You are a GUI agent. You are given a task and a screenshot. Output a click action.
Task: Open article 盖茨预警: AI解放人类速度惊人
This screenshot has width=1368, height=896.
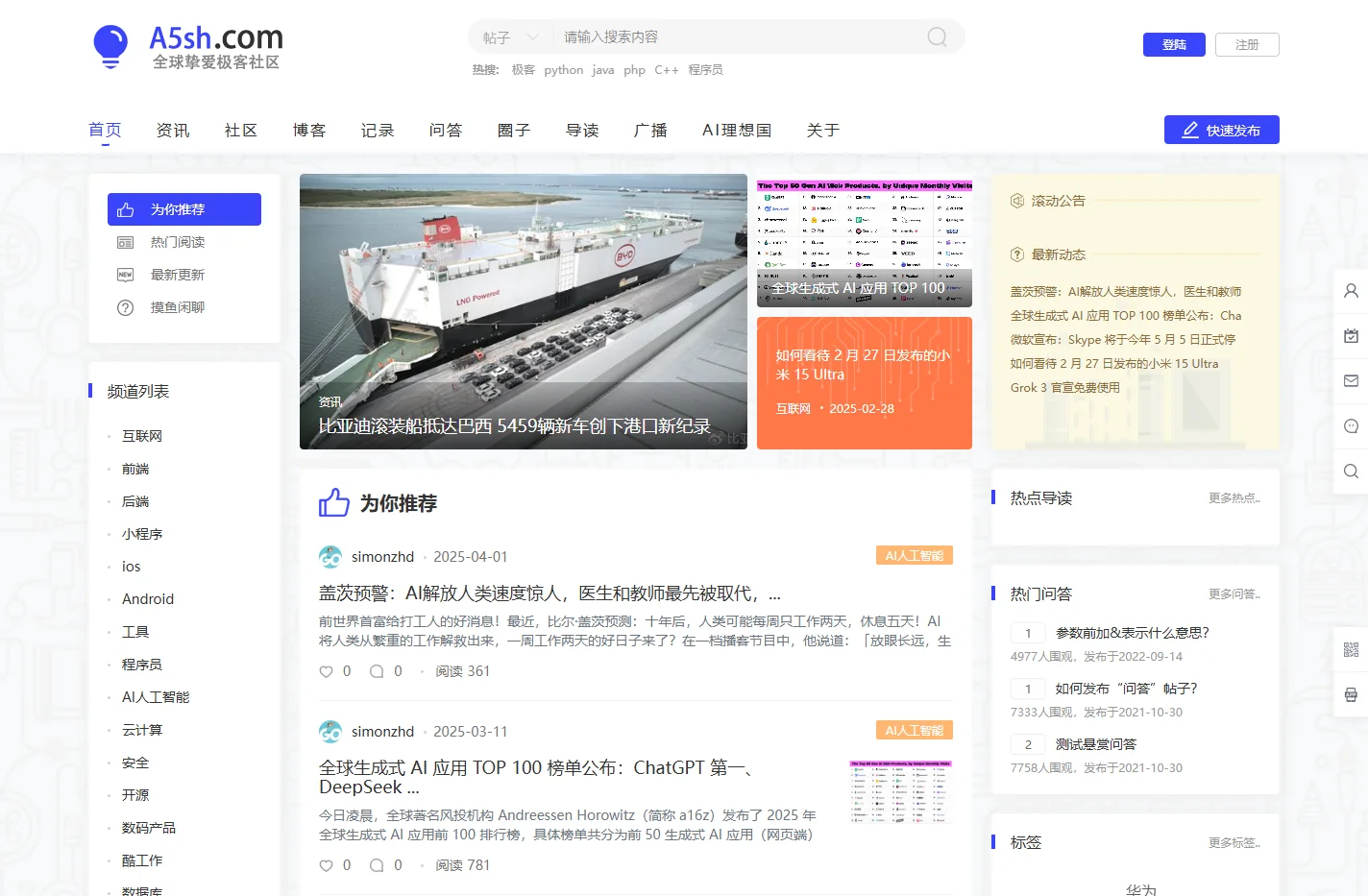coord(550,593)
